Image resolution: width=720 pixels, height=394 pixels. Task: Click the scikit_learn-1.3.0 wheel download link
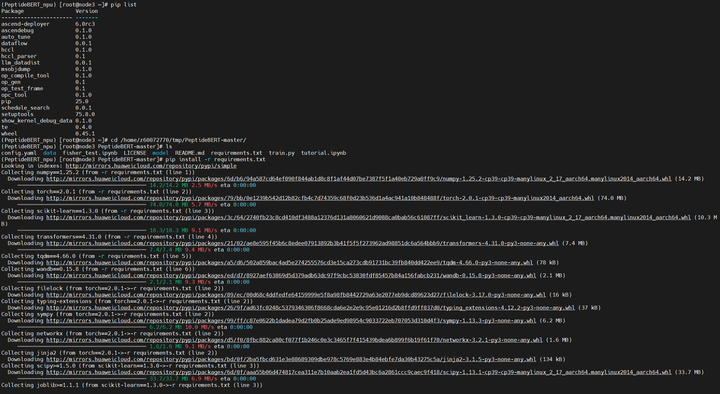click(x=368, y=218)
